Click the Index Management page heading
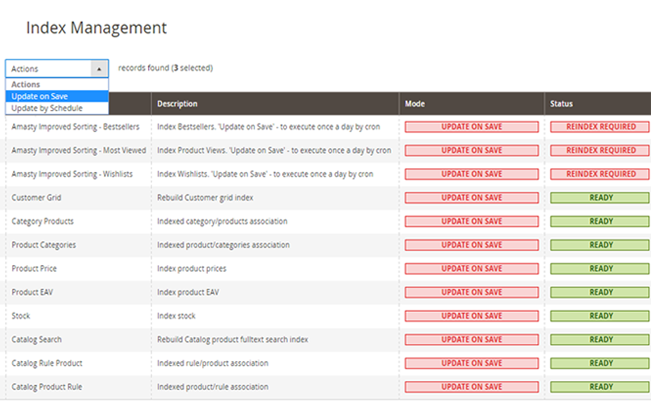The height and width of the screenshot is (419, 655). coord(96,28)
